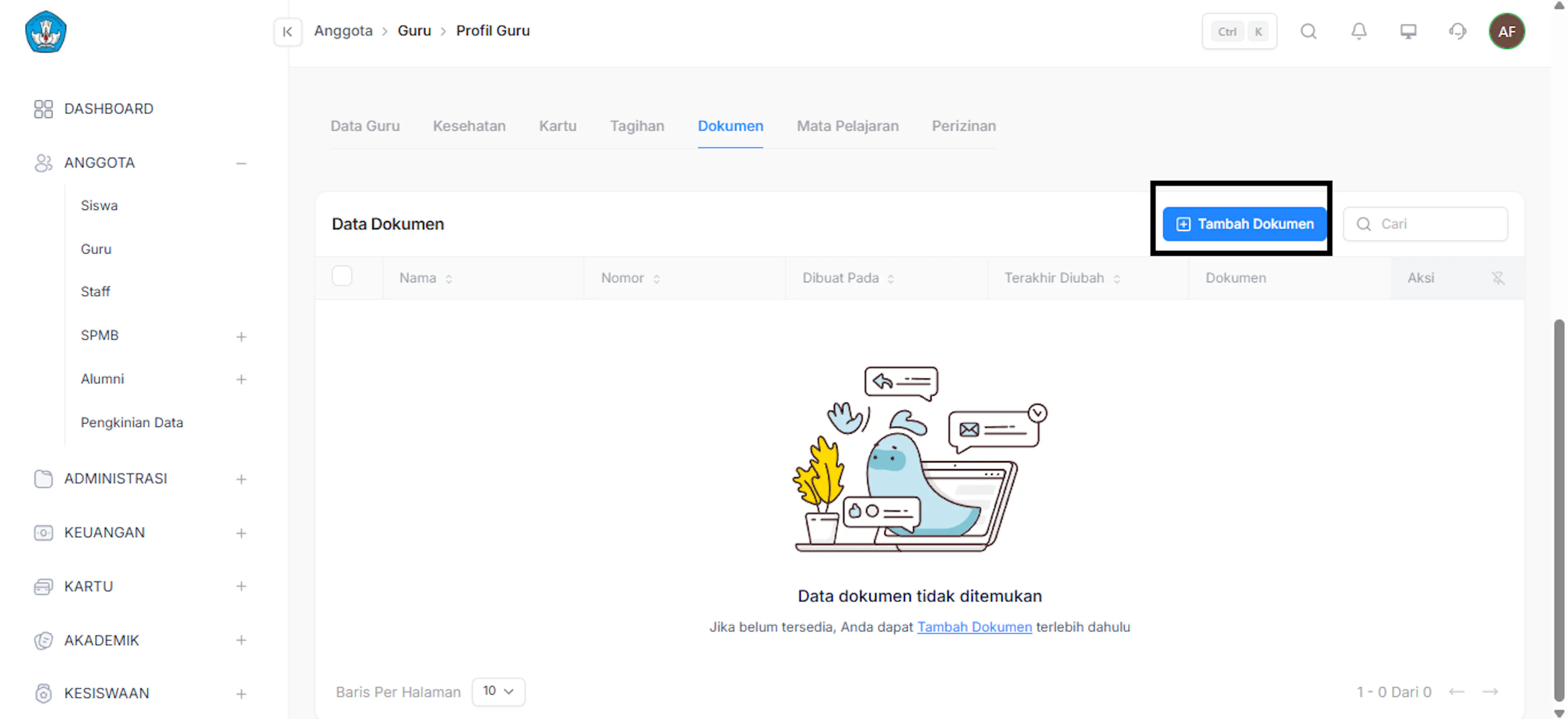Open Pengkinian Data in sidebar
Screen dimensions: 1568x719
132,422
